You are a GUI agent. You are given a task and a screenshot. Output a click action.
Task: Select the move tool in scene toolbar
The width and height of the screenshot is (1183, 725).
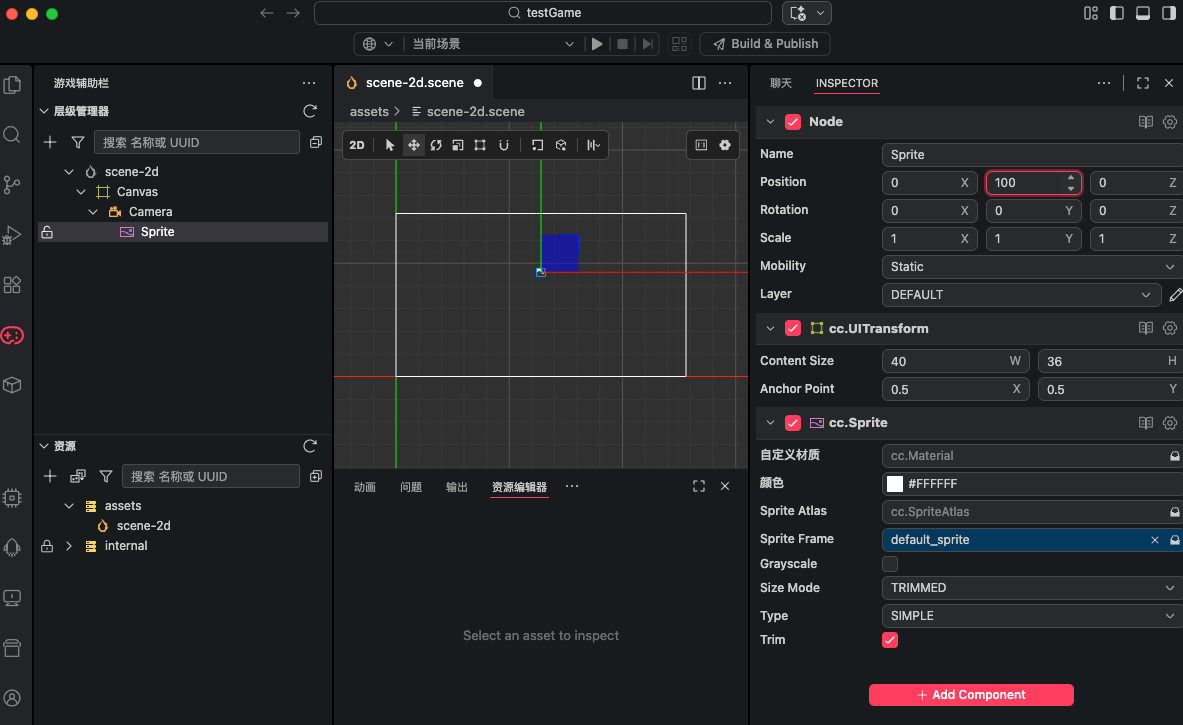point(413,145)
